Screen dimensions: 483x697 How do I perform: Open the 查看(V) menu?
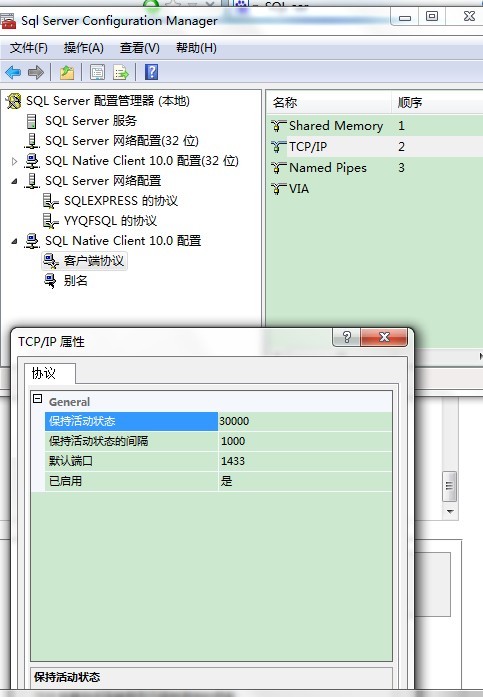[140, 48]
